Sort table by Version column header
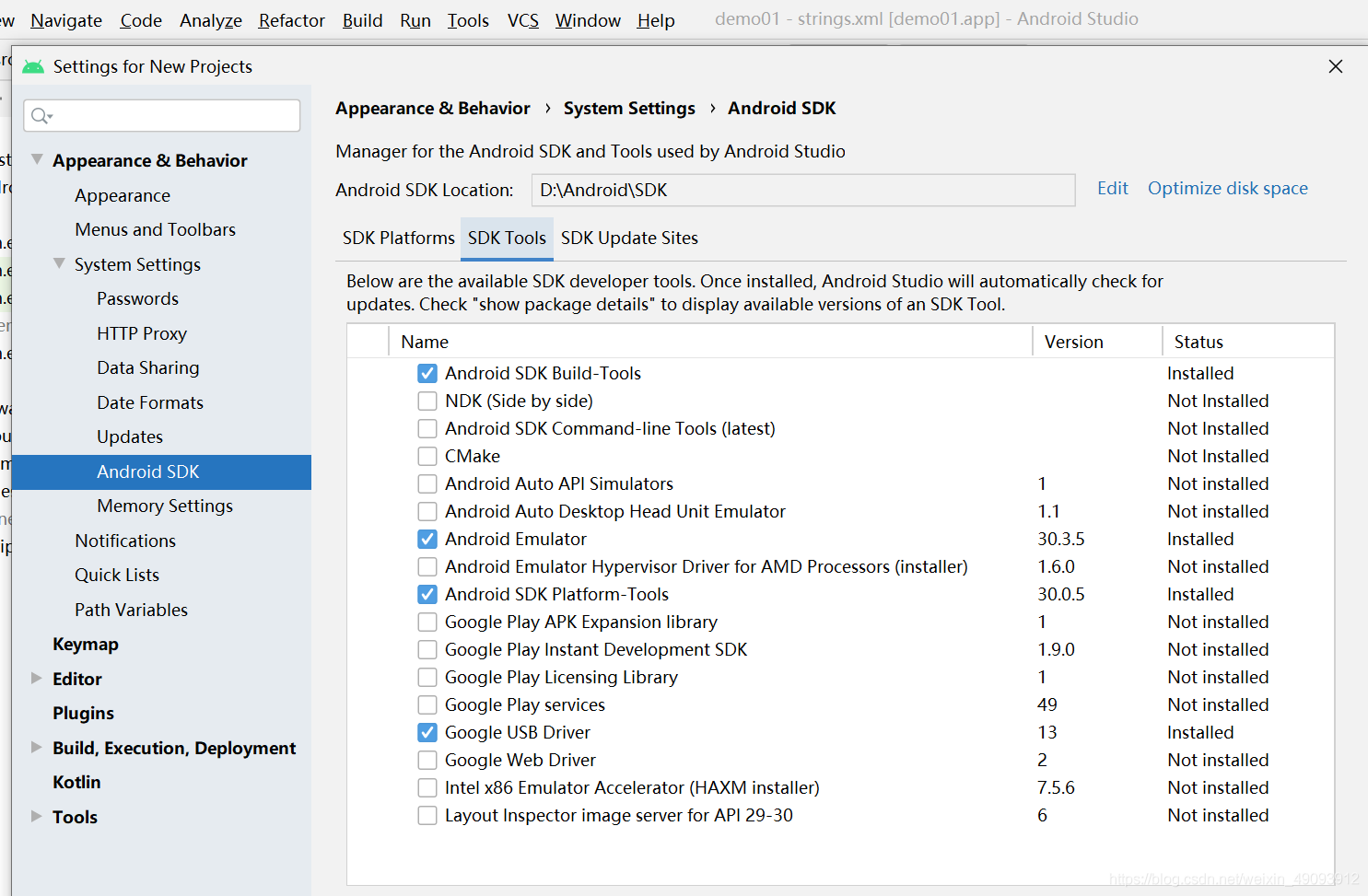The width and height of the screenshot is (1368, 896). pos(1097,342)
